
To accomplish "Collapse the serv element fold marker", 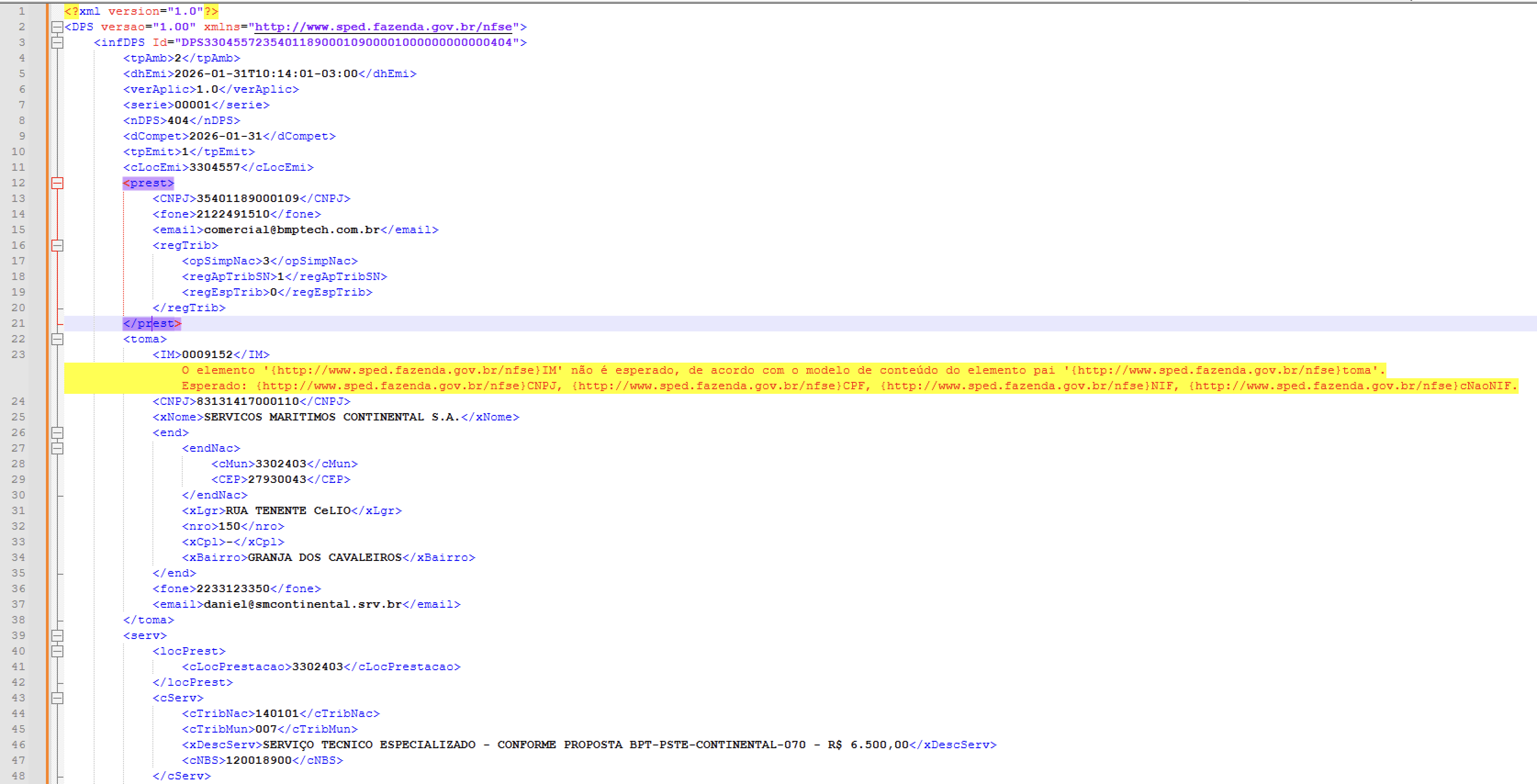I will 57,635.
